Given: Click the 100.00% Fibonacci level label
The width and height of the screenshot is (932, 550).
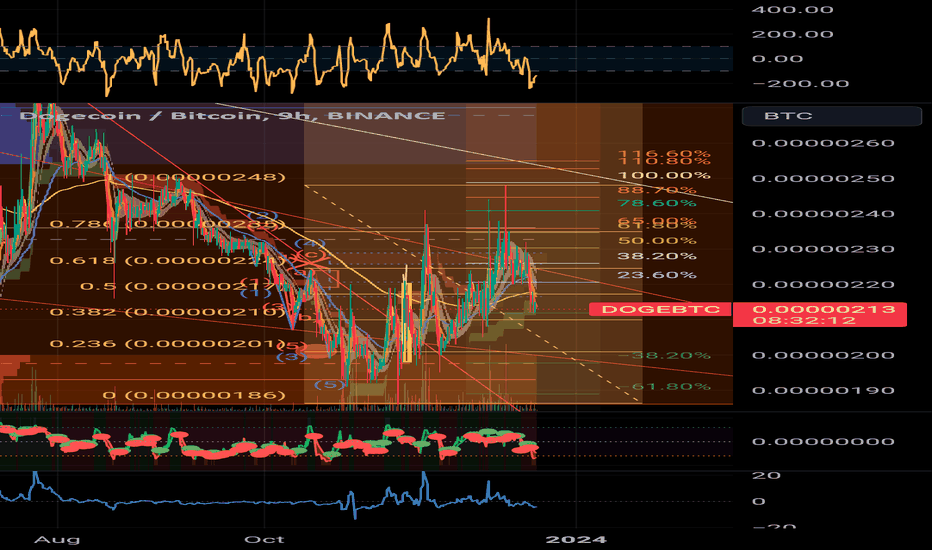Looking at the screenshot, I should point(664,175).
